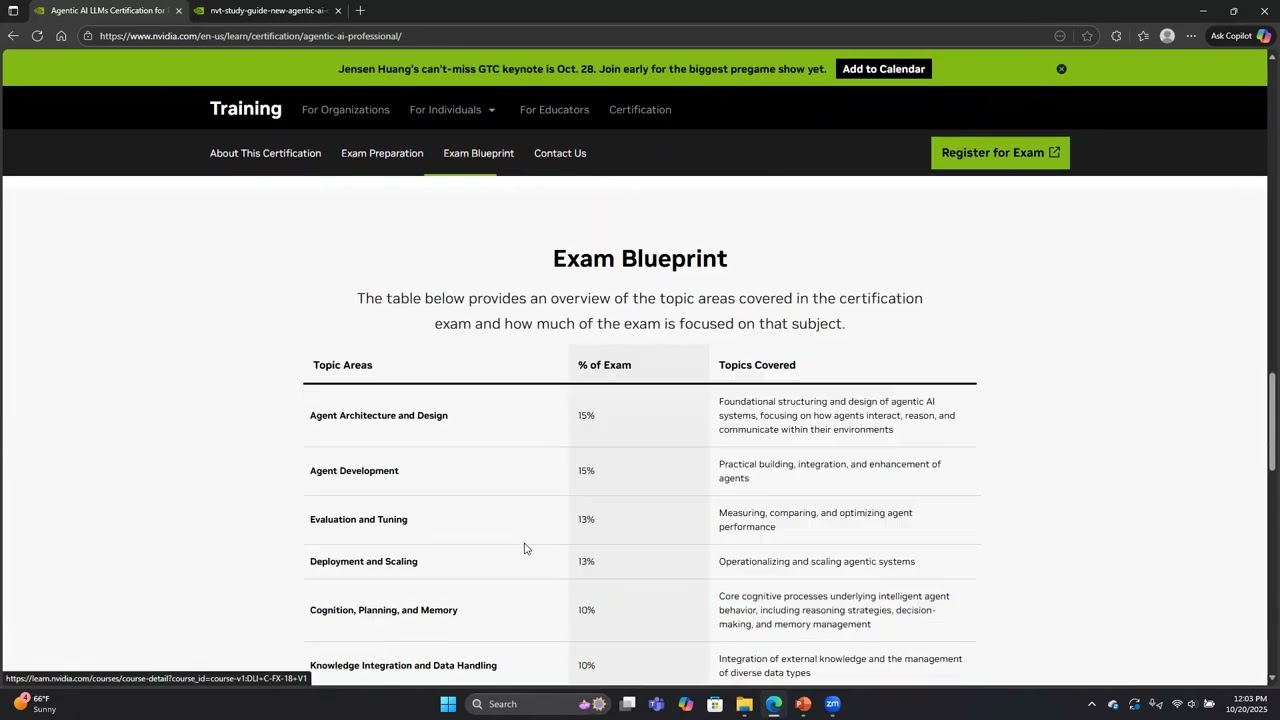
Task: Switch to the nvt-study-guide-new-agentic tab
Action: (x=268, y=11)
